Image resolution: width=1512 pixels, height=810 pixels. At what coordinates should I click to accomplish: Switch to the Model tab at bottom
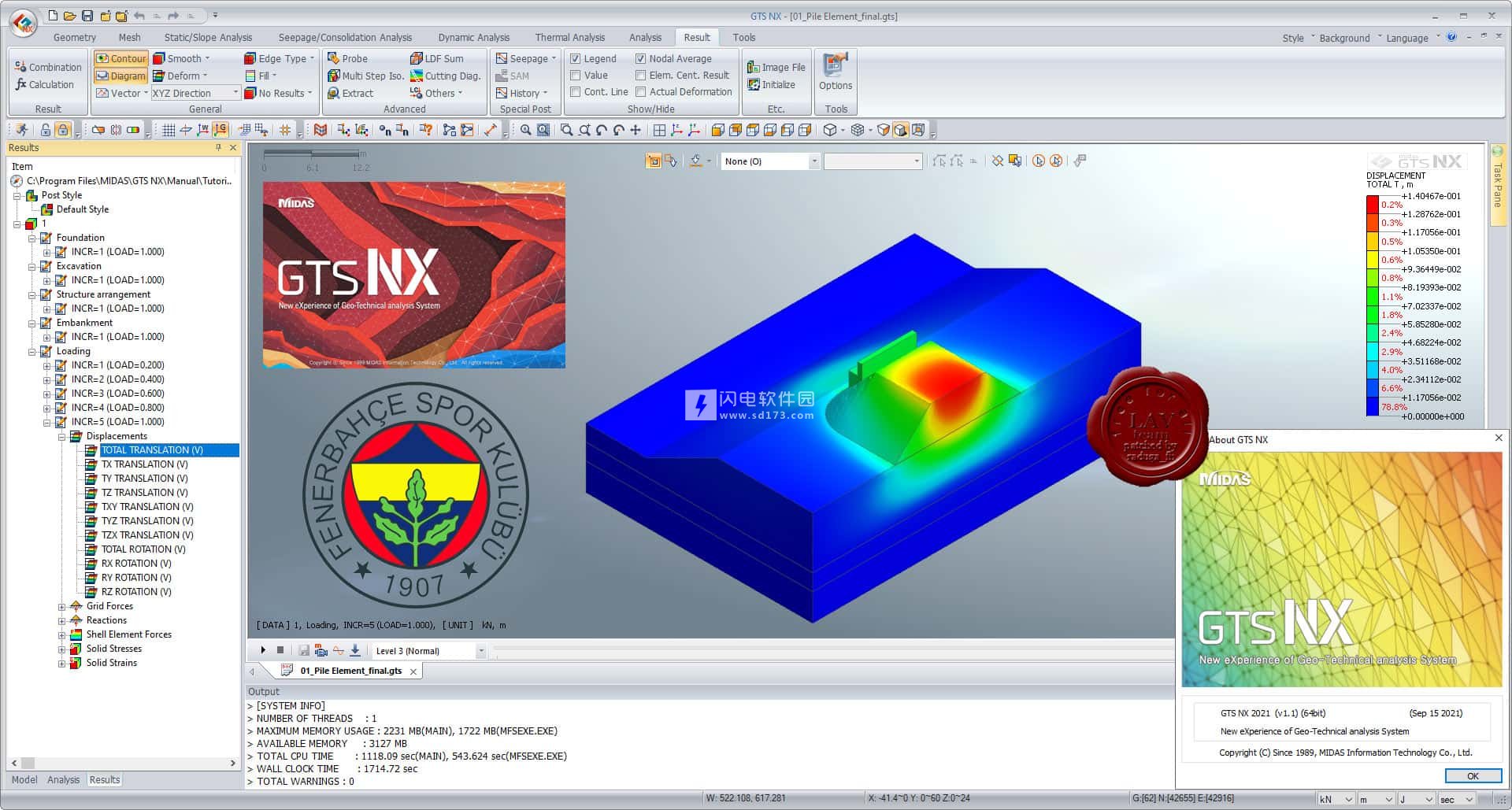point(24,779)
